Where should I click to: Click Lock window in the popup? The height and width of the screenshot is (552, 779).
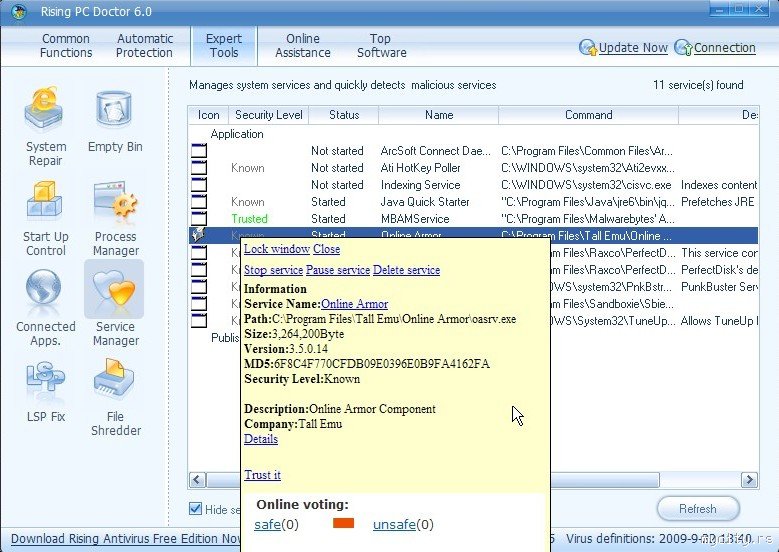click(x=277, y=249)
